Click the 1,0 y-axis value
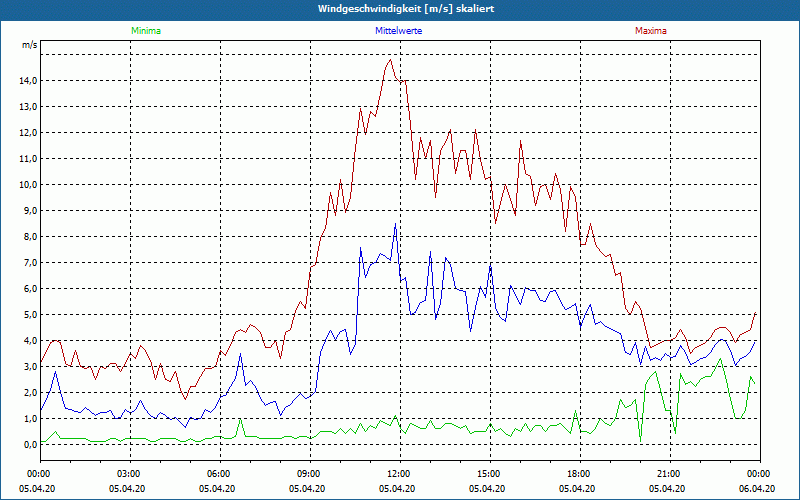The height and width of the screenshot is (500, 800). (30, 419)
